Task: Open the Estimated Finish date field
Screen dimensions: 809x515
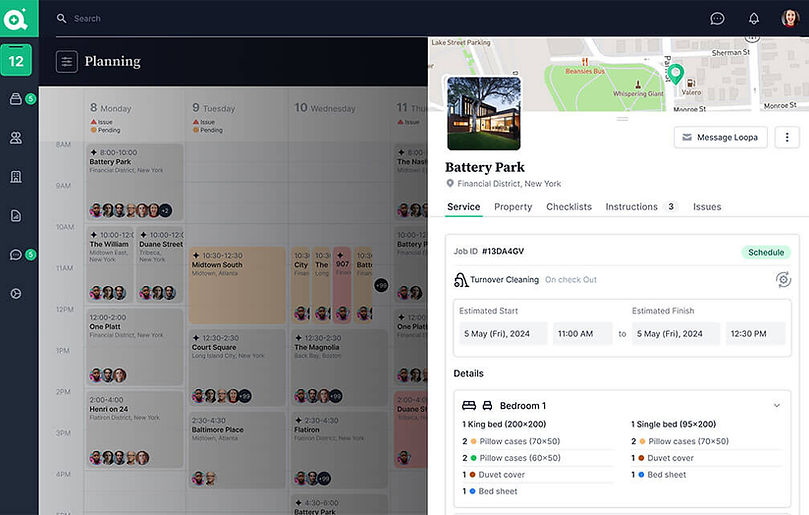Action: tap(676, 334)
